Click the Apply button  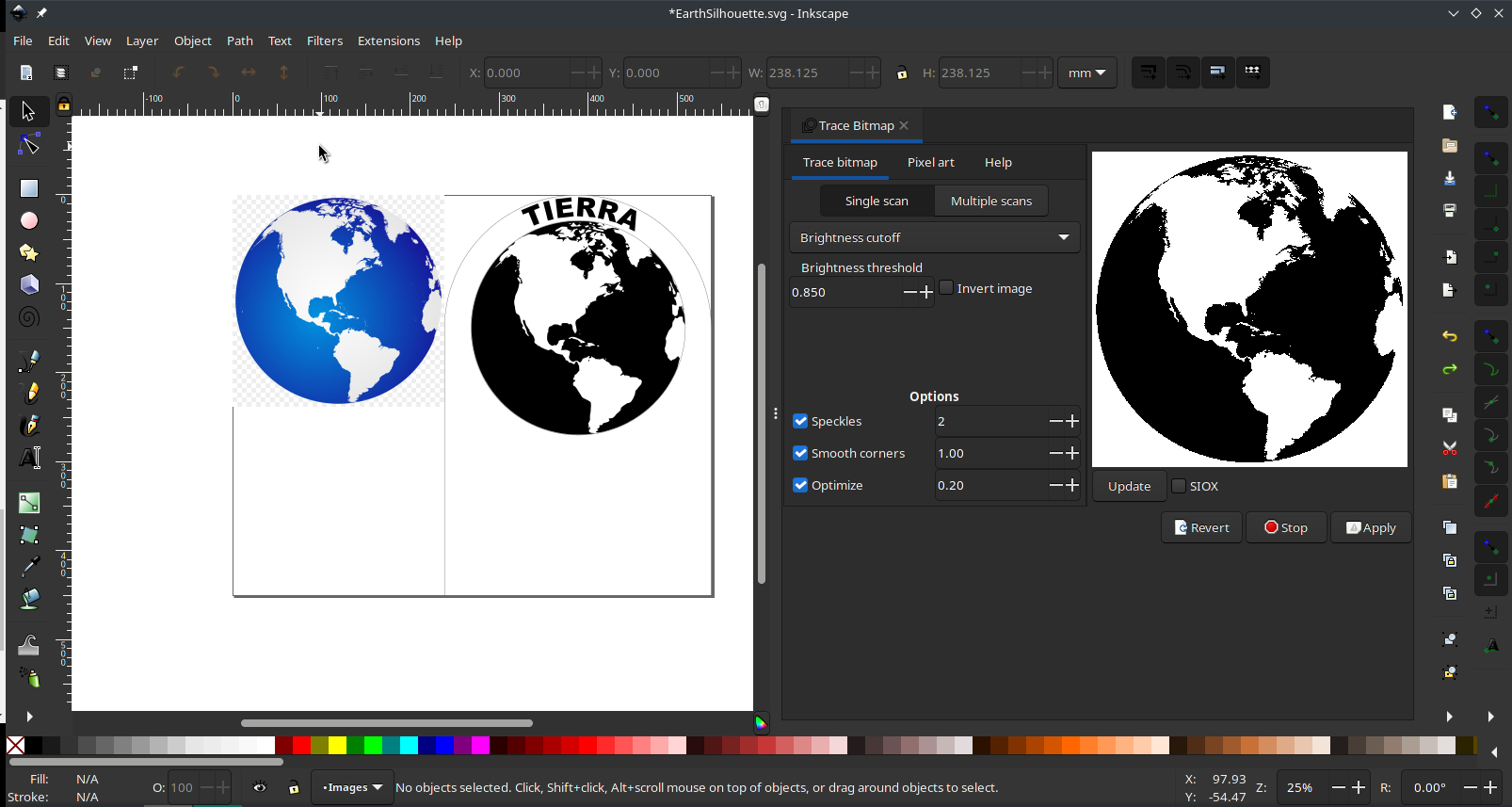click(x=1371, y=527)
